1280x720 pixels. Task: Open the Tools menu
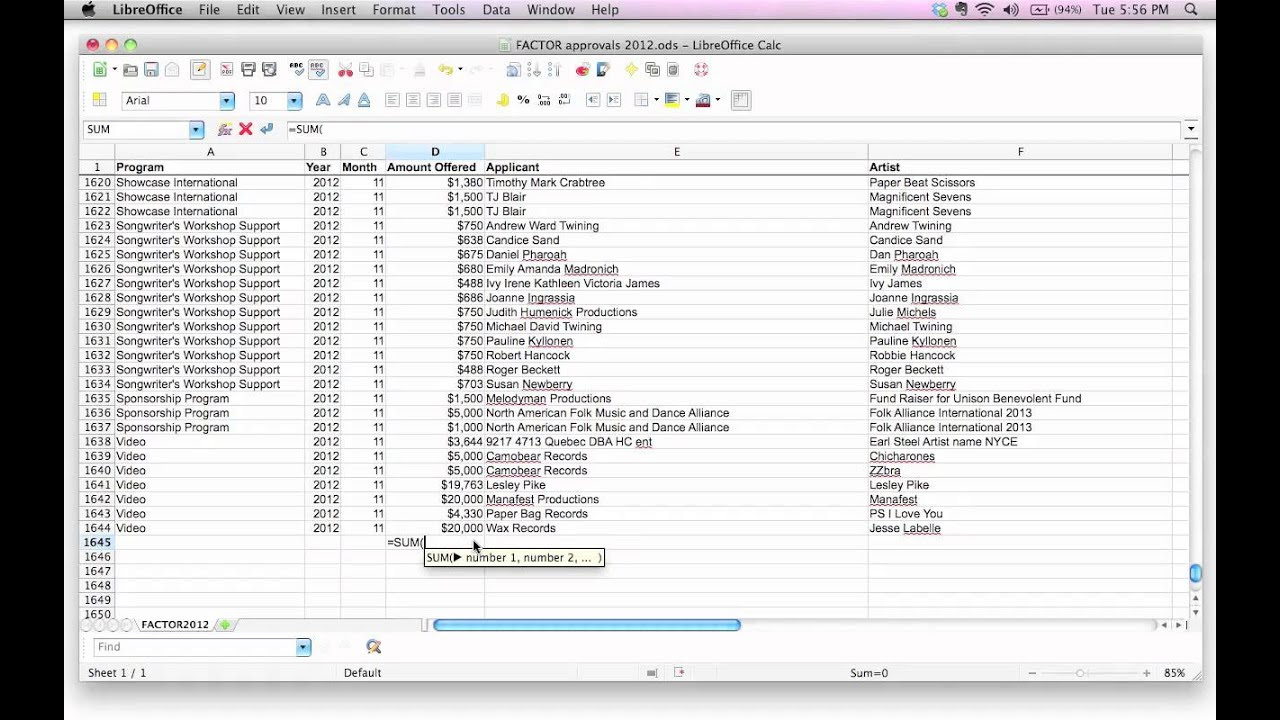(x=449, y=9)
